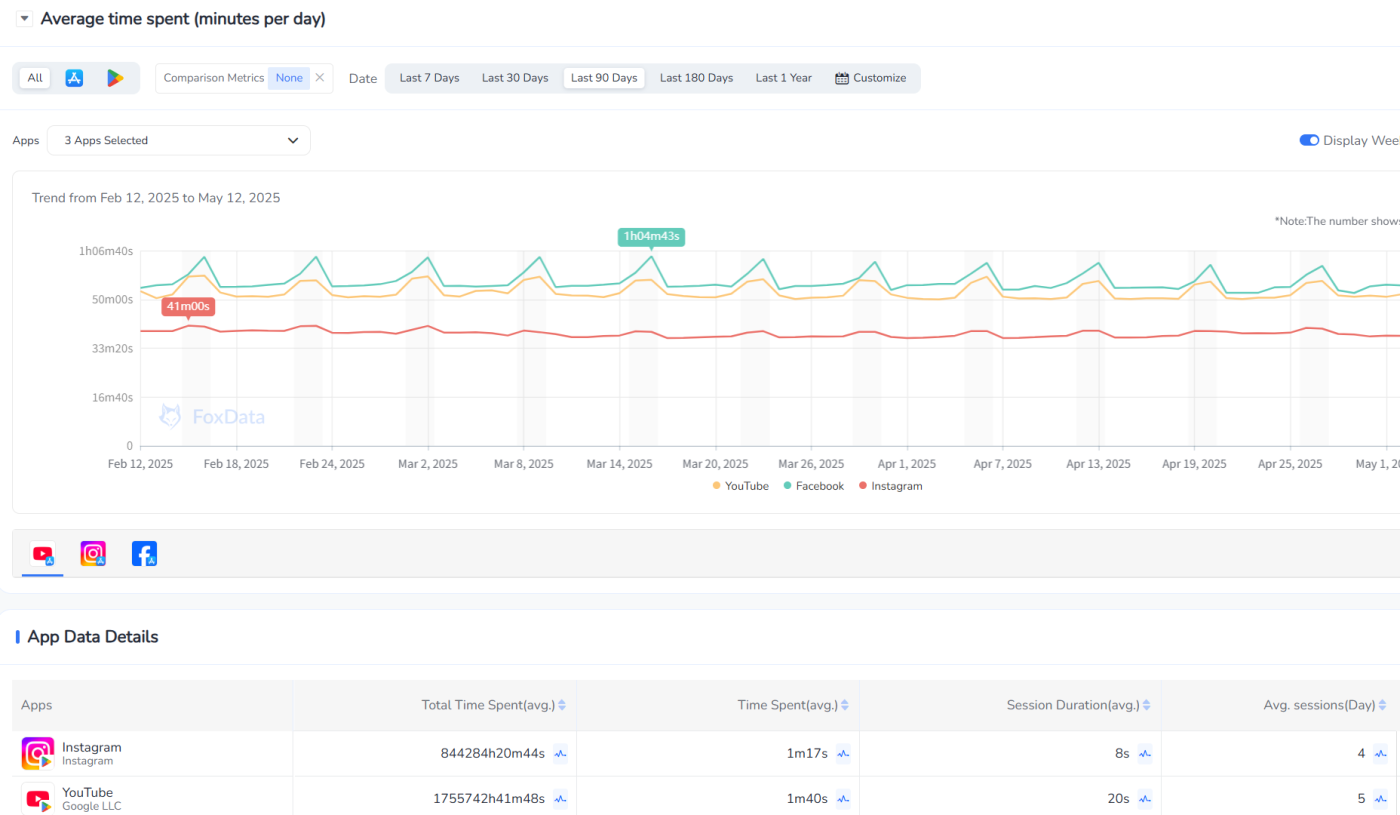Choose the Last 90 Days range
The image size is (1400, 815).
[x=604, y=78]
